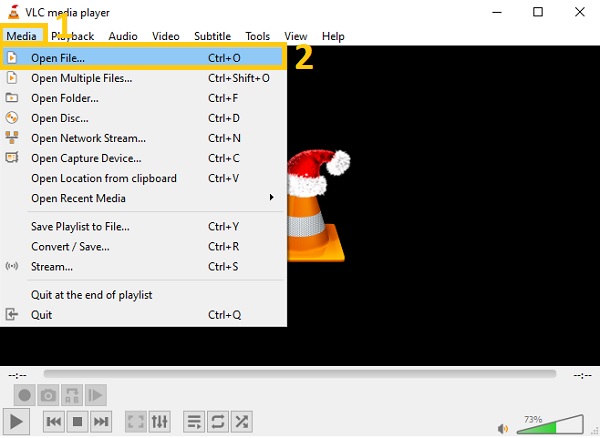Set volume on the 73% slider

(550, 425)
